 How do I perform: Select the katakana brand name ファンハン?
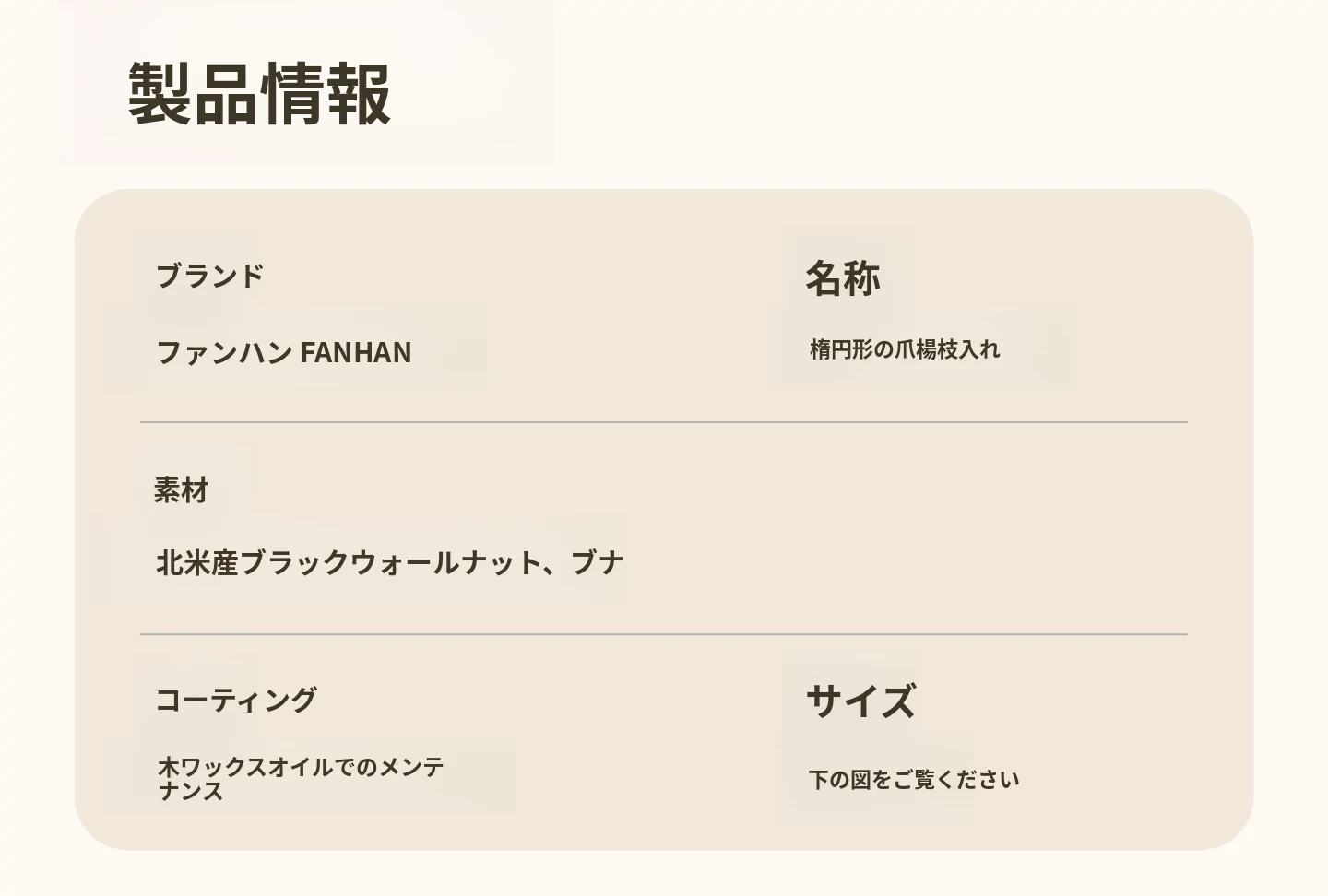point(224,352)
